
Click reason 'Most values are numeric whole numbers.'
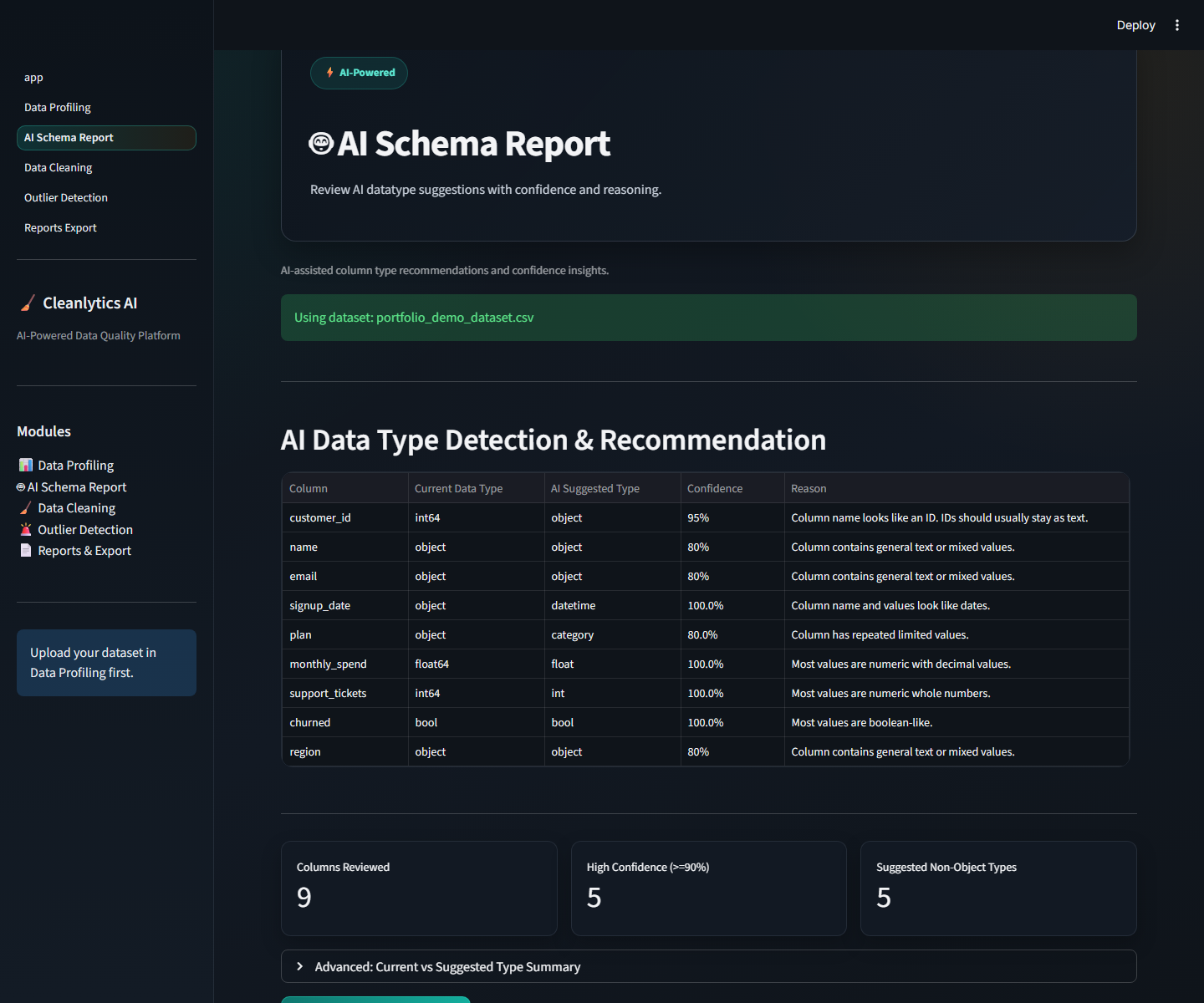tap(957, 693)
